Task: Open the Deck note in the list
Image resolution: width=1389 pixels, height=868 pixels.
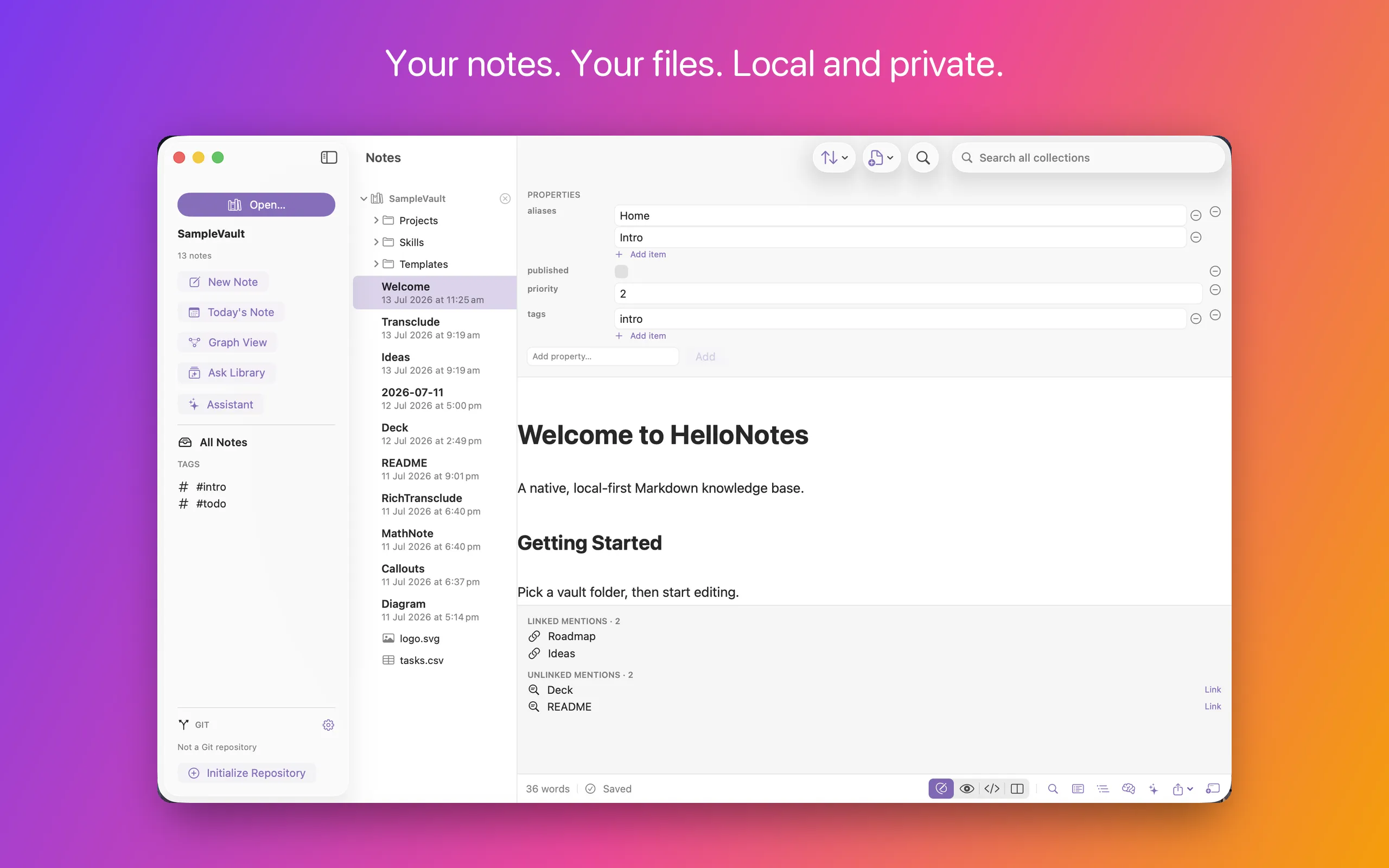Action: tap(435, 434)
